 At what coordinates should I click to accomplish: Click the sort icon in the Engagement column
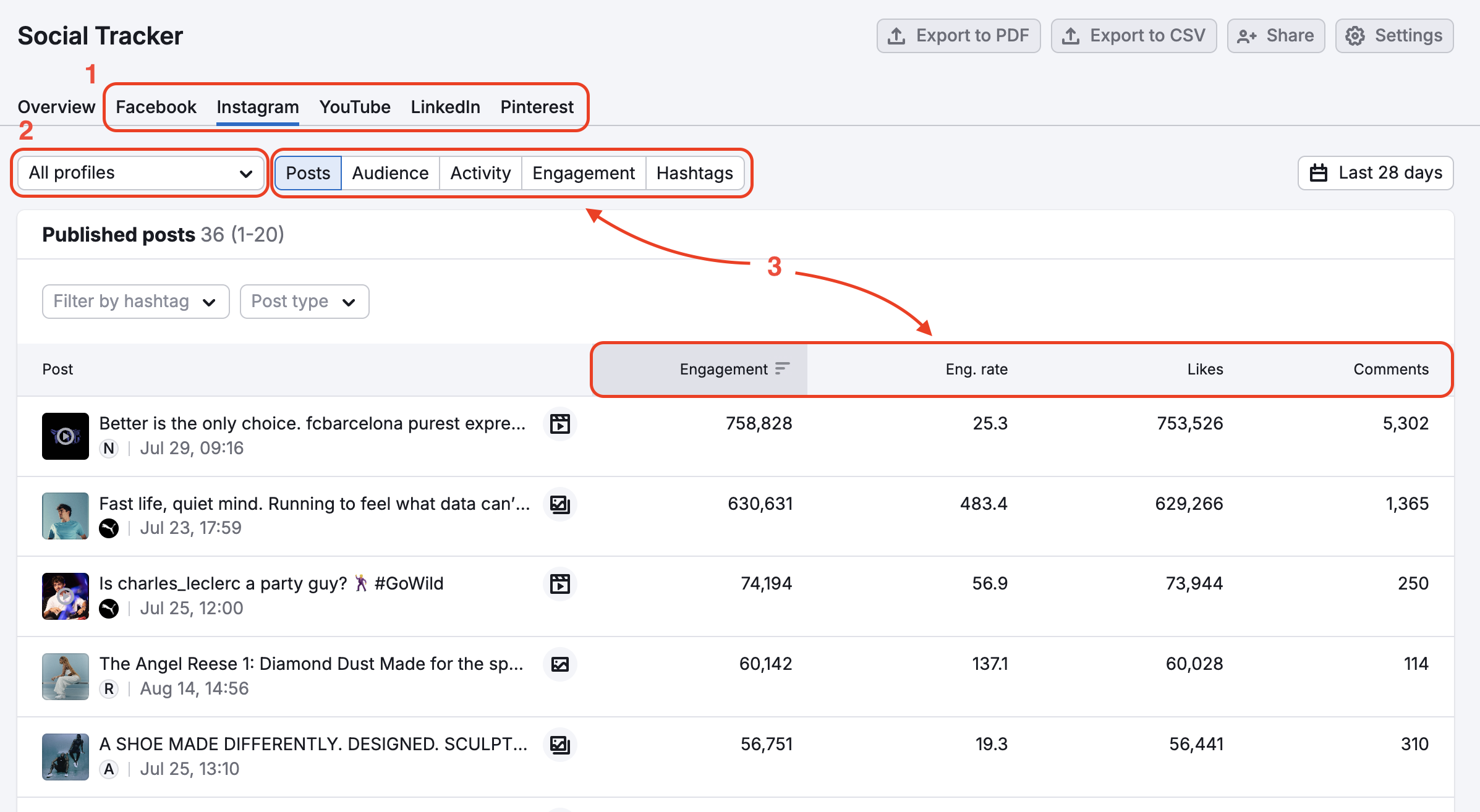pyautogui.click(x=781, y=368)
